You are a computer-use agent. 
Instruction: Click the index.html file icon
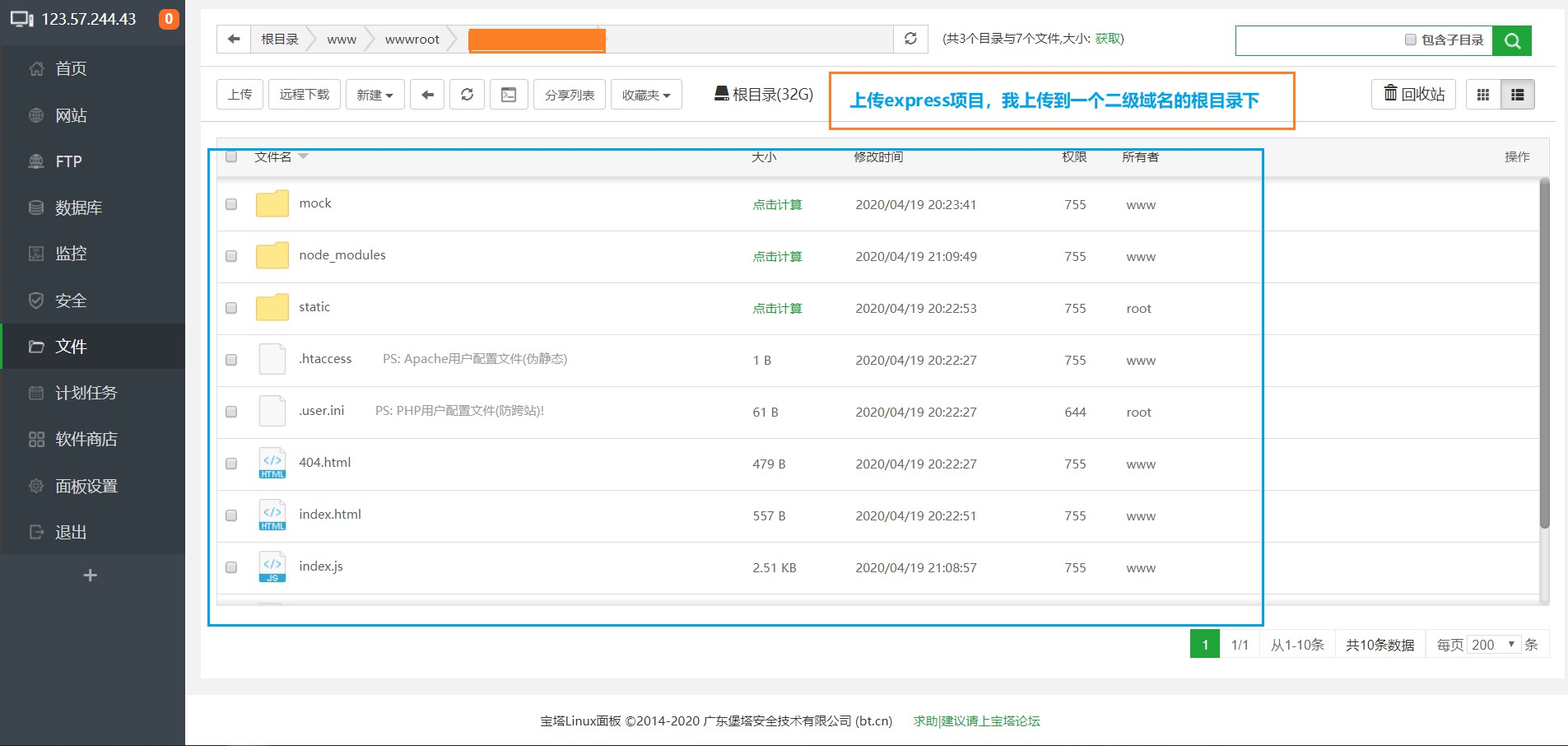click(x=272, y=515)
